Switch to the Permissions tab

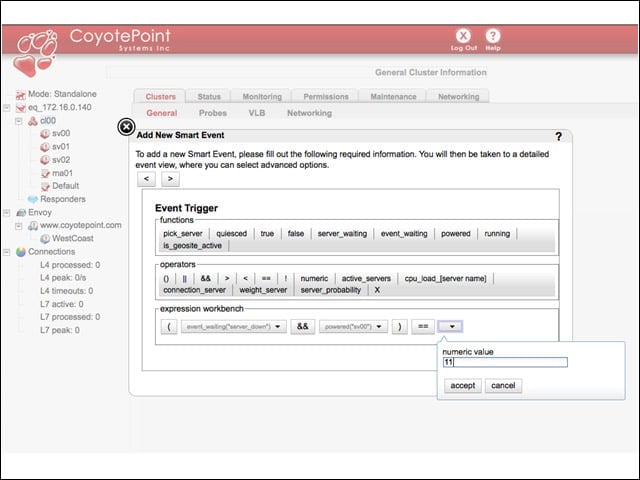(x=326, y=96)
